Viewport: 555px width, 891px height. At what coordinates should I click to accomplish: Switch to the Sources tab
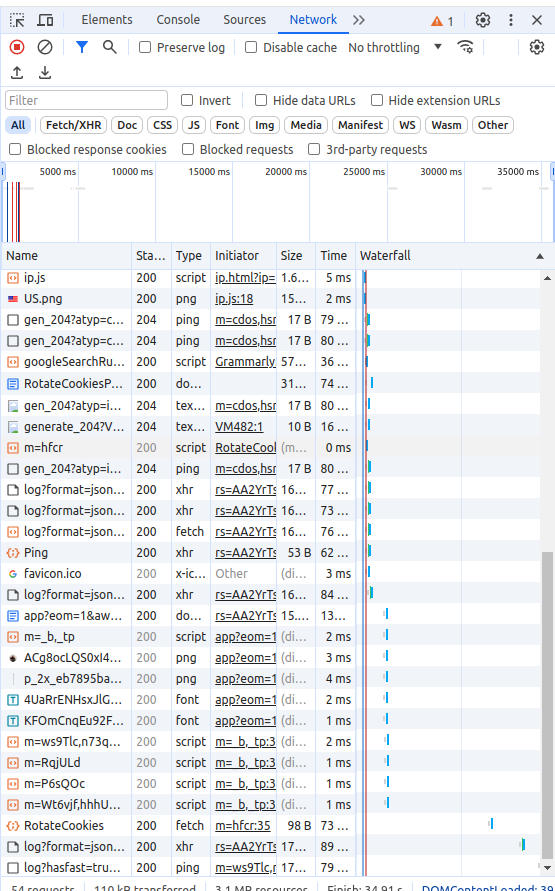click(244, 20)
